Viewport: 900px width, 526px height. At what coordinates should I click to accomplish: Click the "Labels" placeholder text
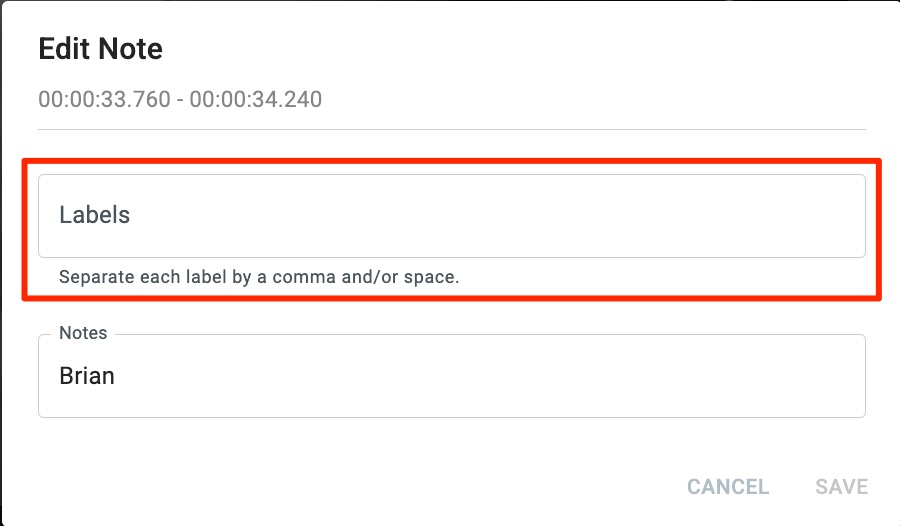point(95,215)
